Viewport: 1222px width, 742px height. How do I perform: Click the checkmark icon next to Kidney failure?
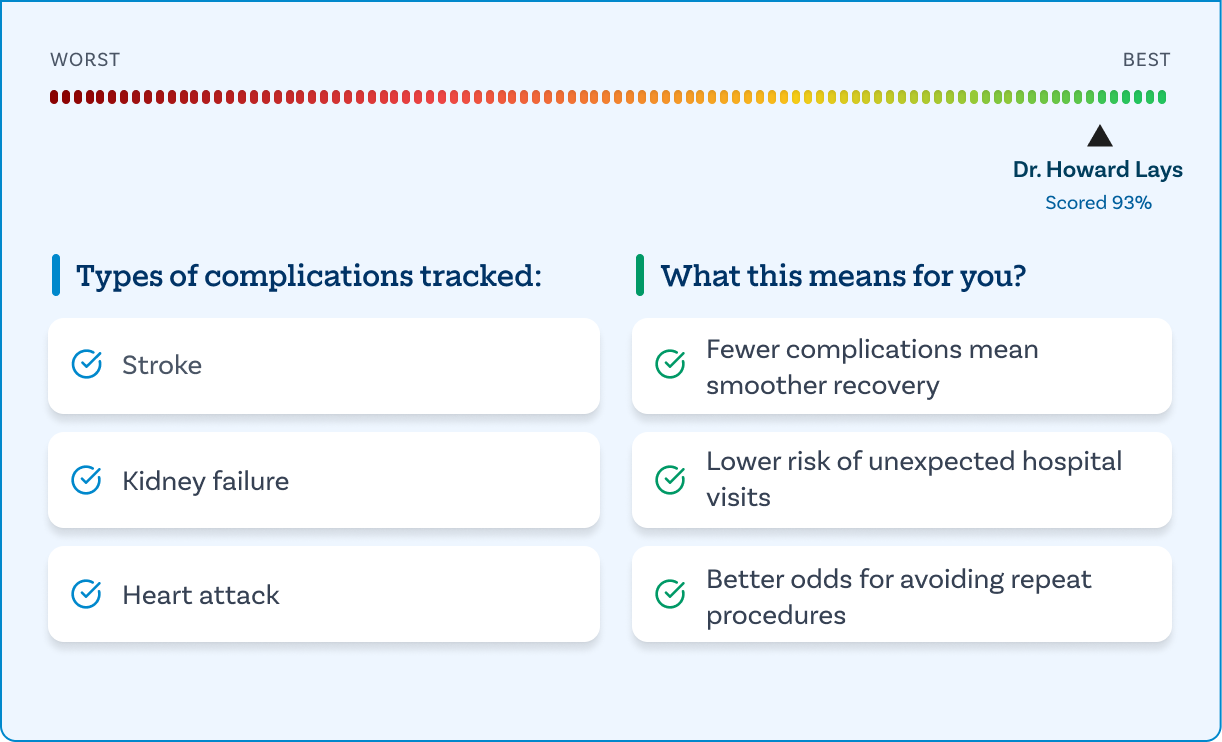point(87,481)
